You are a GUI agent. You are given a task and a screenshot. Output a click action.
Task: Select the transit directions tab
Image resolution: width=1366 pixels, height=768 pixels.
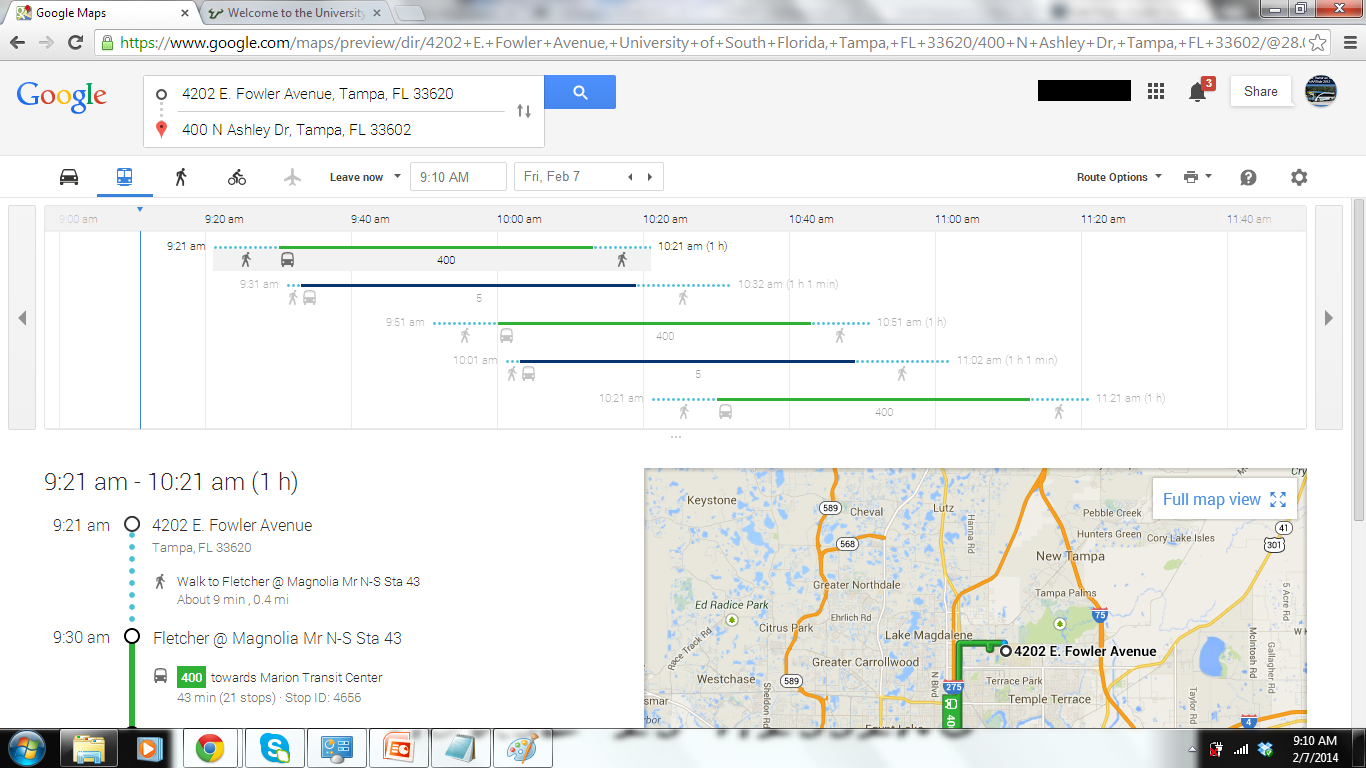[x=124, y=177]
